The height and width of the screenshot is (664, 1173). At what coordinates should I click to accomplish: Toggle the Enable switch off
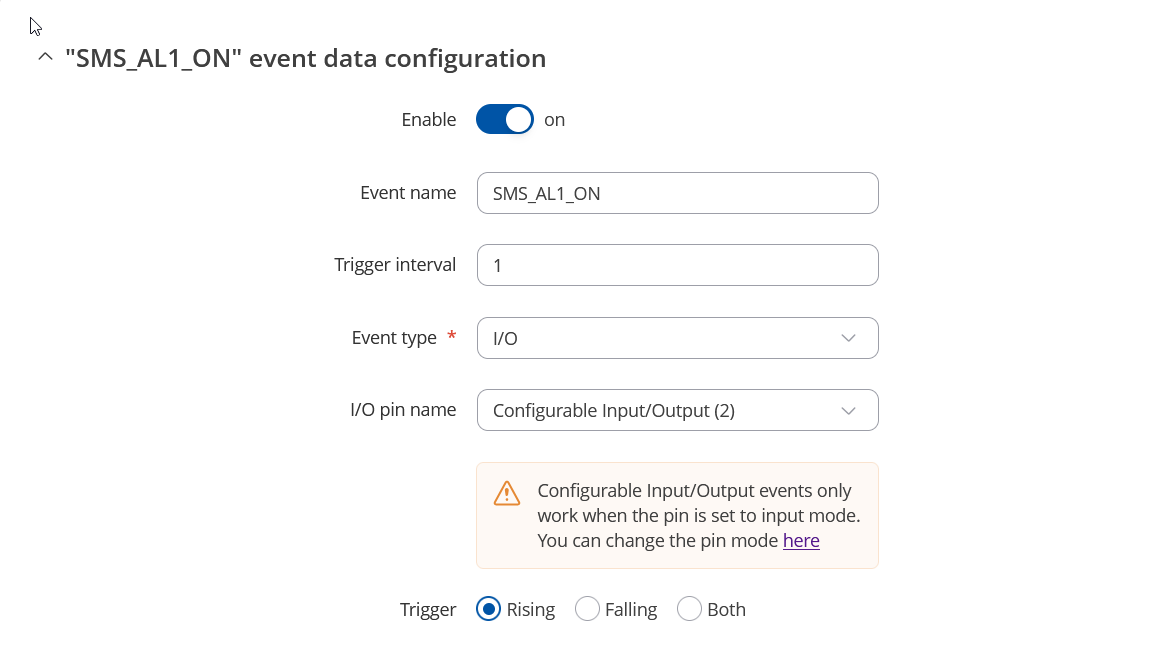(x=505, y=120)
